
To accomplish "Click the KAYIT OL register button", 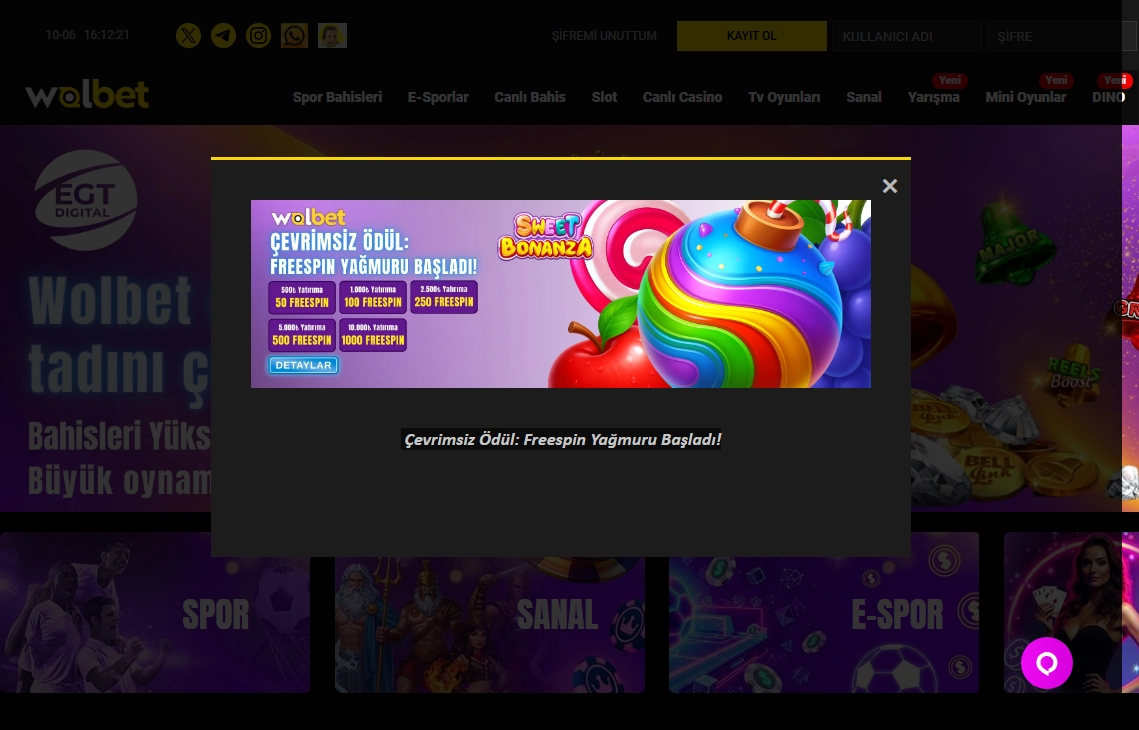I will click(752, 36).
